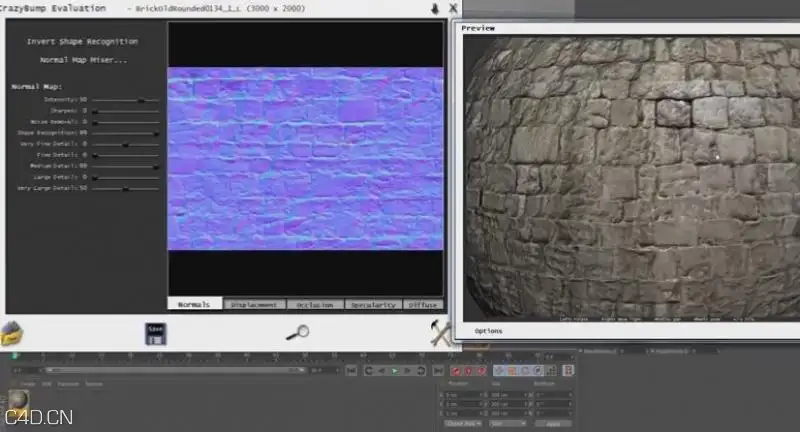Click the magnifying glass zoom icon
Viewport: 800px width, 432px height.
(x=297, y=333)
